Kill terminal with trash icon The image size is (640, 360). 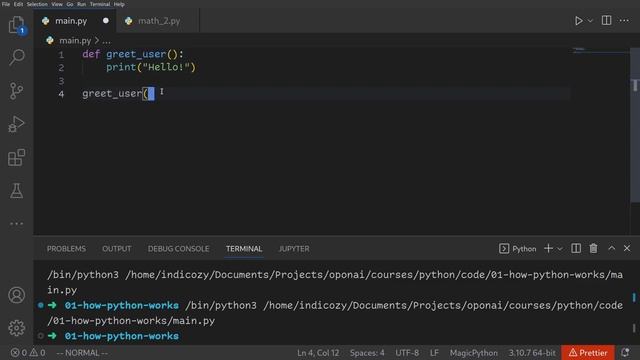(x=593, y=248)
